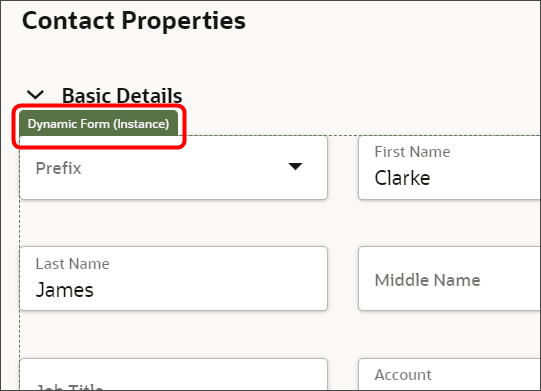Viewport: 541px width, 391px height.
Task: Click the Prefix placeholder text
Action: (58, 168)
